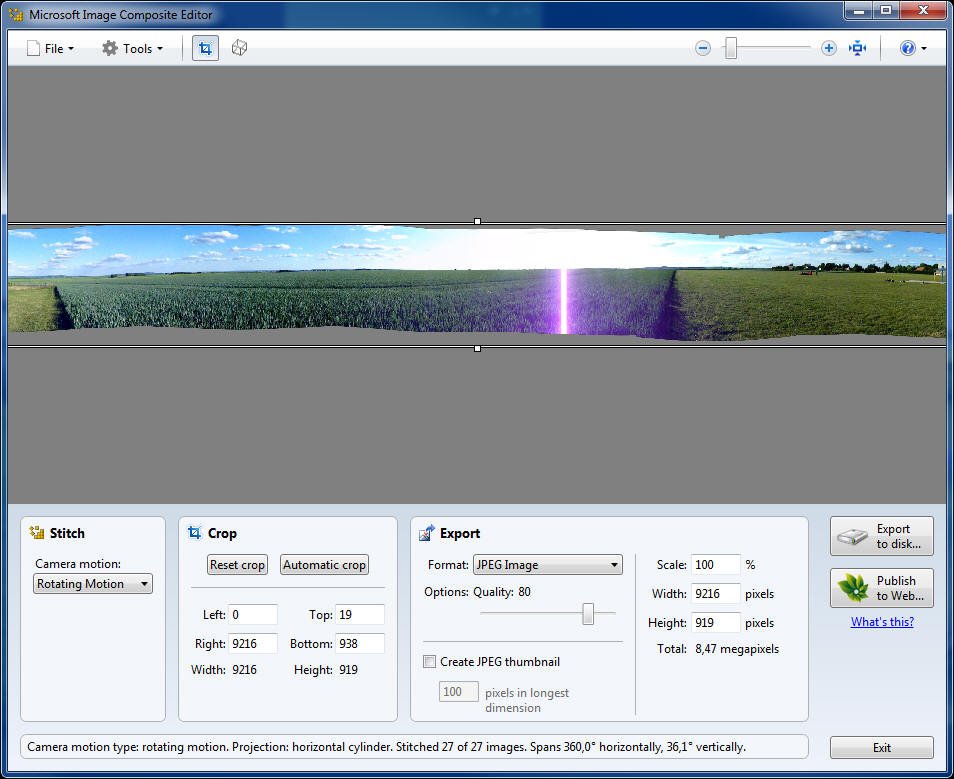Click the JPEG Quality slider handle
954x779 pixels.
588,614
